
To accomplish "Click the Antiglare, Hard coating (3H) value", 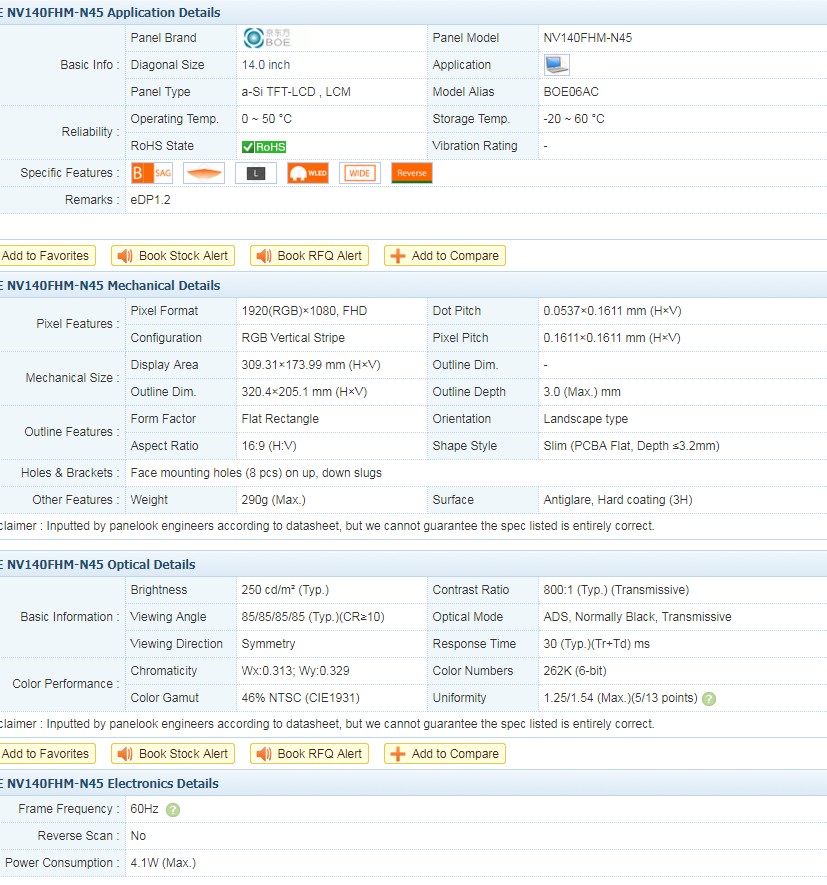I will tap(618, 500).
